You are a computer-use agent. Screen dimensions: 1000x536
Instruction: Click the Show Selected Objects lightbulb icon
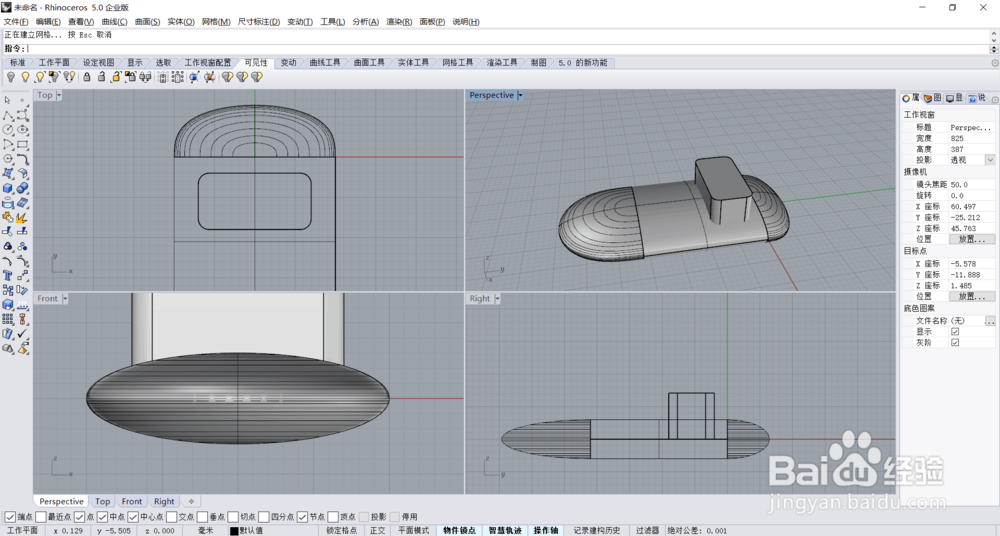coord(40,77)
